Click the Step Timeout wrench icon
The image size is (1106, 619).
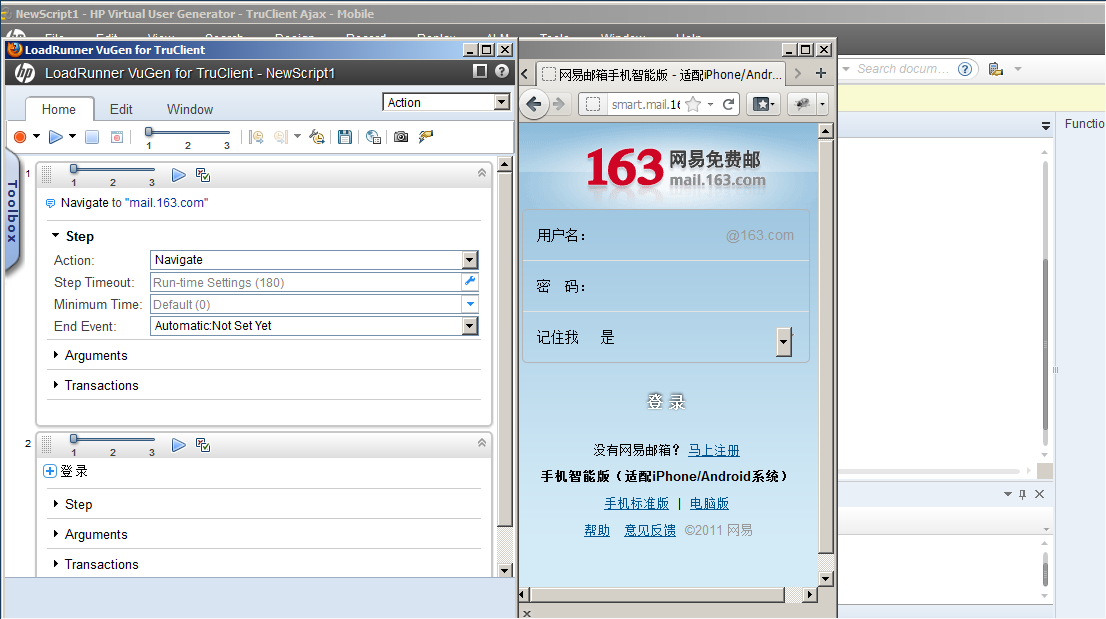click(470, 281)
